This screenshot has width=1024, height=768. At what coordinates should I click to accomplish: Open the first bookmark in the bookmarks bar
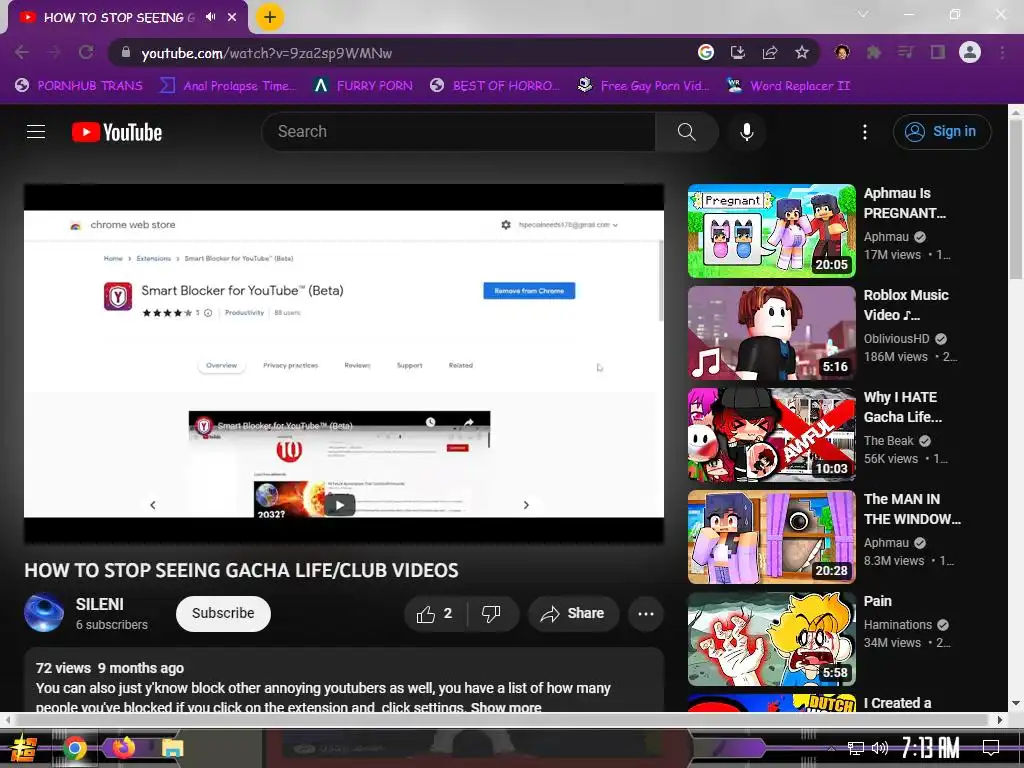tap(78, 86)
